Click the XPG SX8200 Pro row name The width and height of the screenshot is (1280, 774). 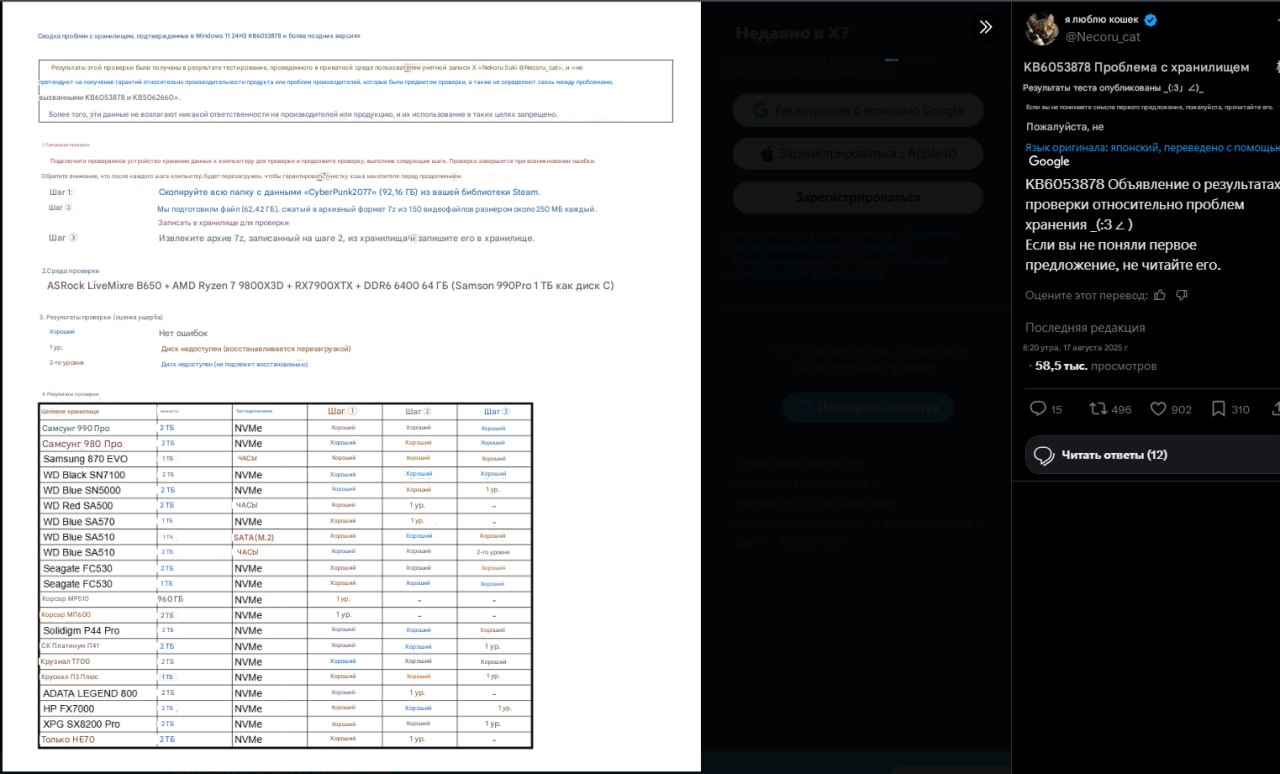coord(81,724)
